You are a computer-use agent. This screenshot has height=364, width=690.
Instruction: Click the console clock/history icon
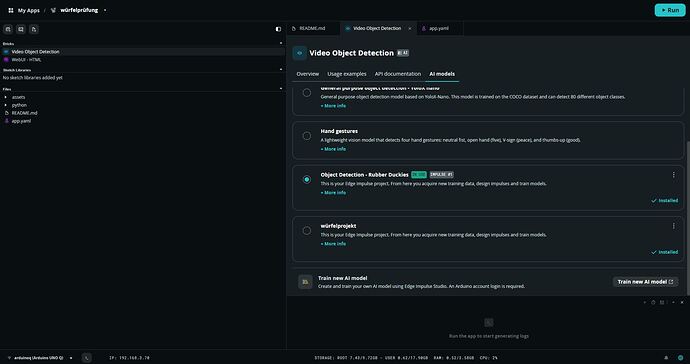point(653,302)
